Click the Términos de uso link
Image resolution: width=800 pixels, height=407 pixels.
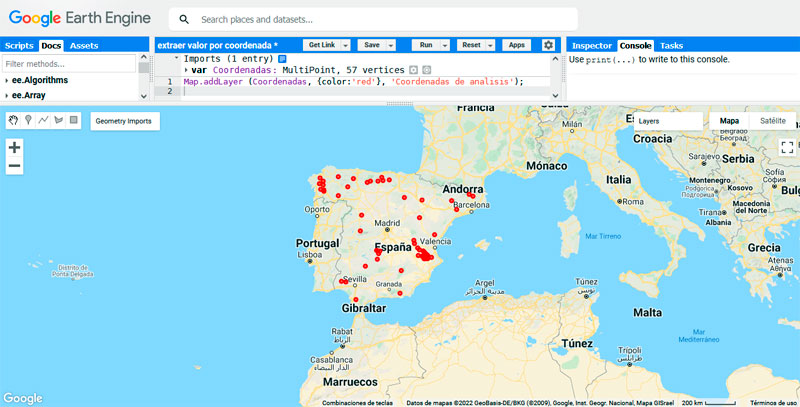tap(773, 403)
